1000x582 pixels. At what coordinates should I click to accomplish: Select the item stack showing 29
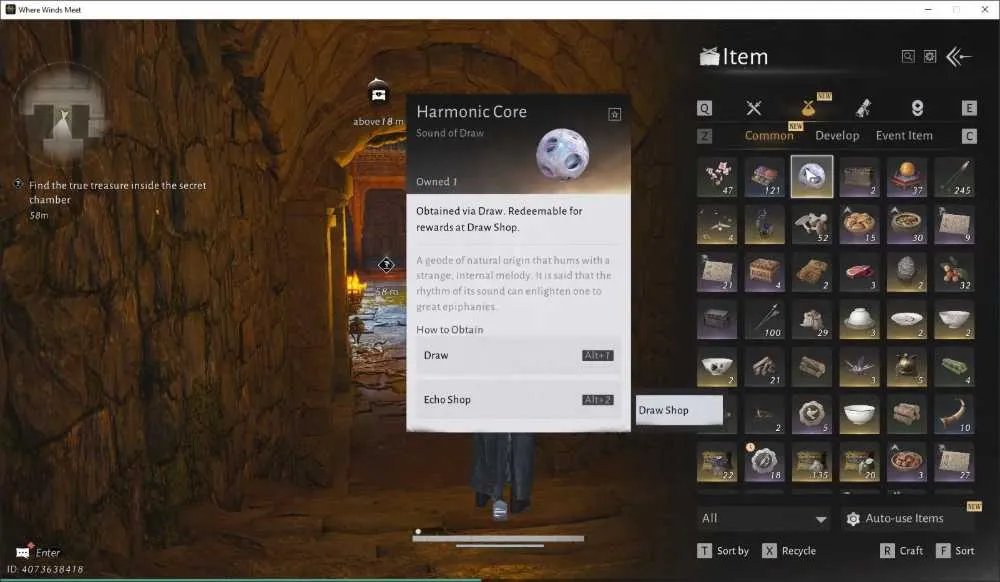point(812,319)
